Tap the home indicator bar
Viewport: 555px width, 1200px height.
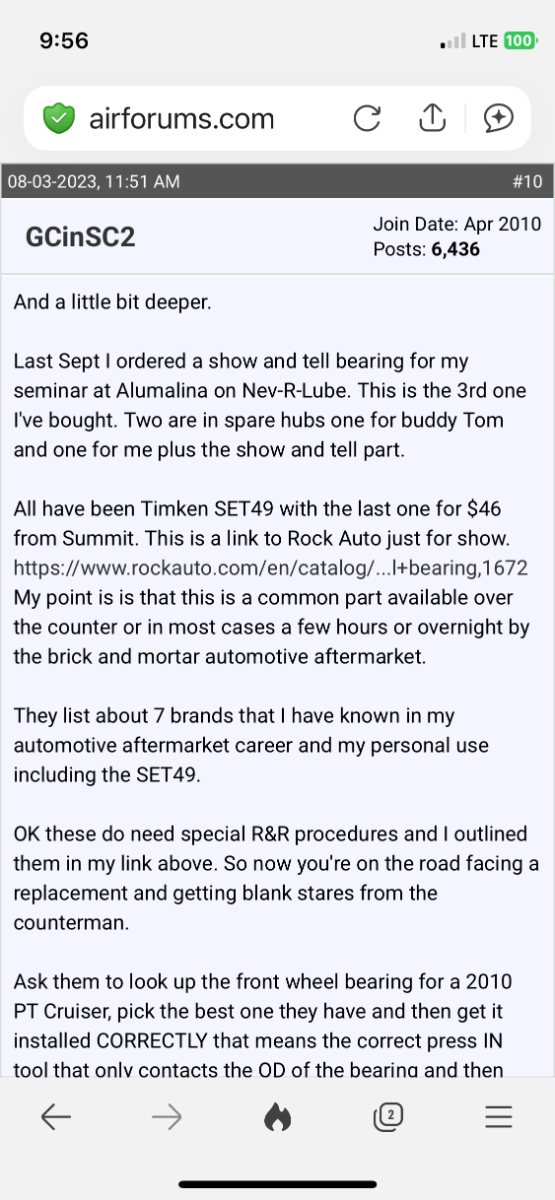277,1184
